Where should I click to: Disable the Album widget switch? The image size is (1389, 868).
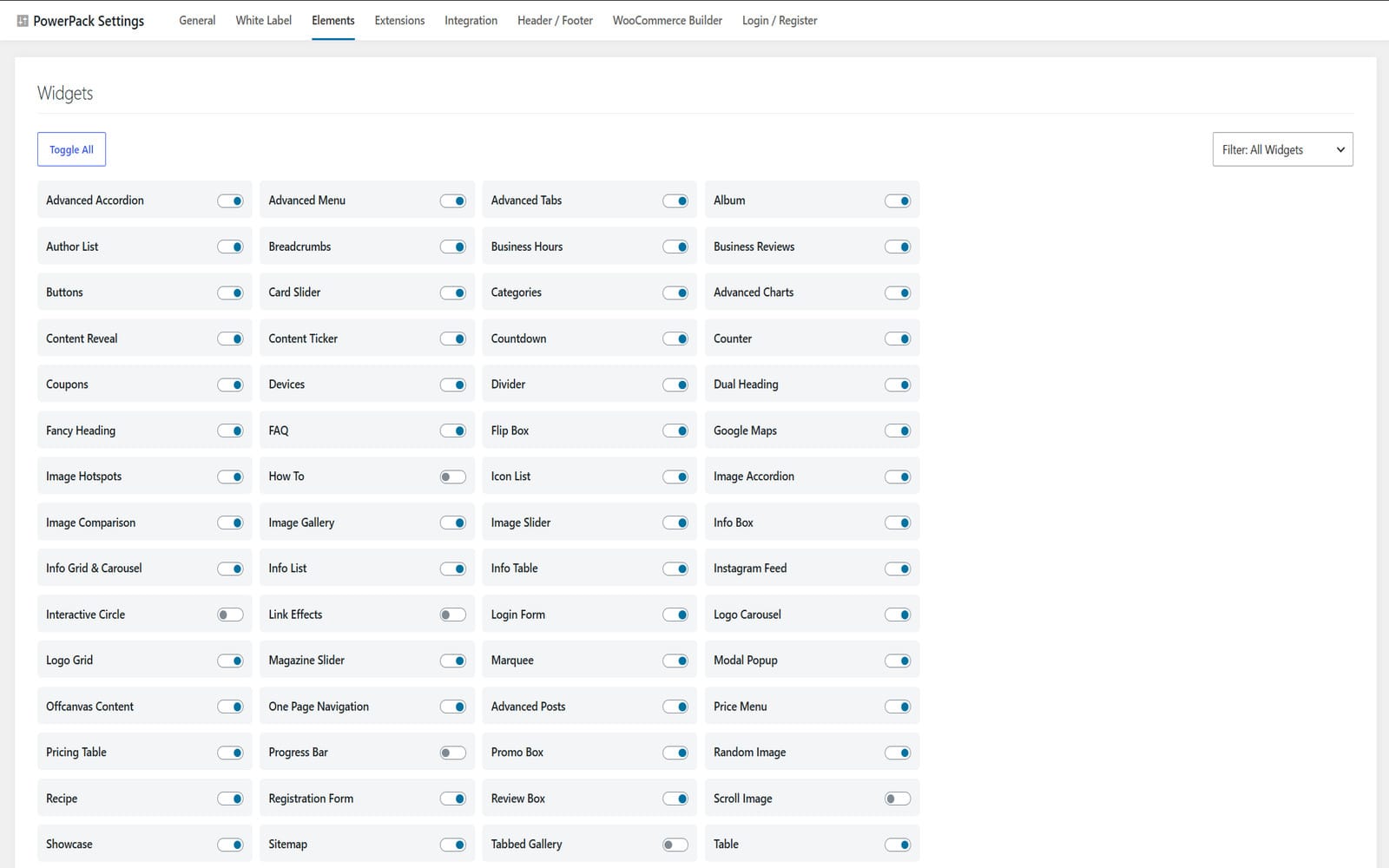point(898,201)
